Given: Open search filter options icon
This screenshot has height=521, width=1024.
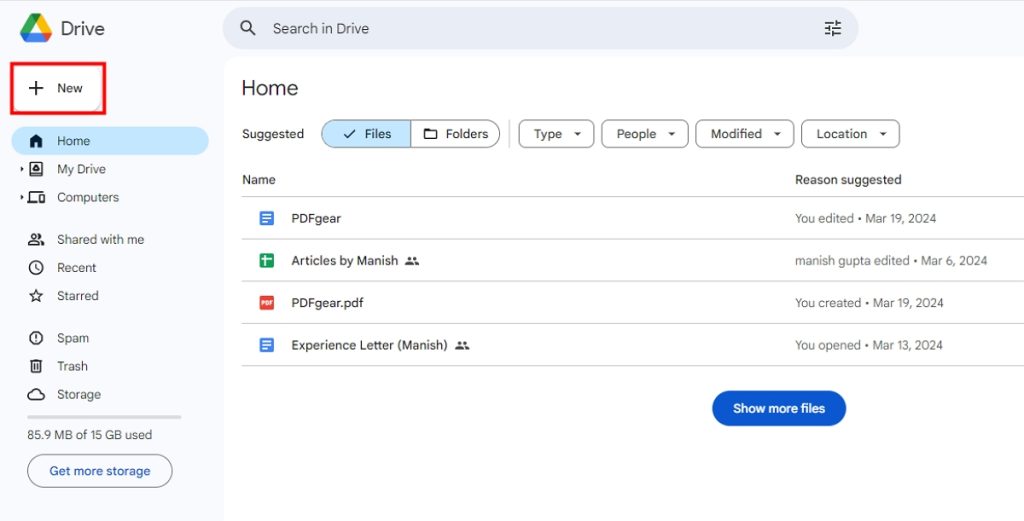Looking at the screenshot, I should tap(832, 28).
